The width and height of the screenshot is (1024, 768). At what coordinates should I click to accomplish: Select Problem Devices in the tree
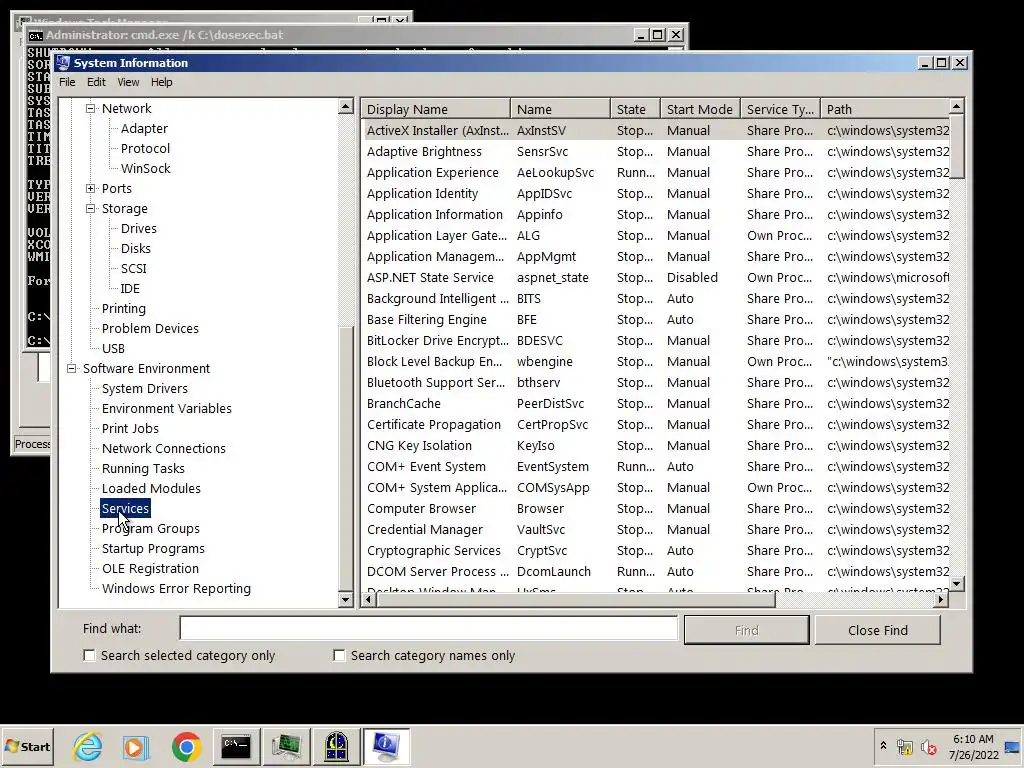tap(150, 328)
